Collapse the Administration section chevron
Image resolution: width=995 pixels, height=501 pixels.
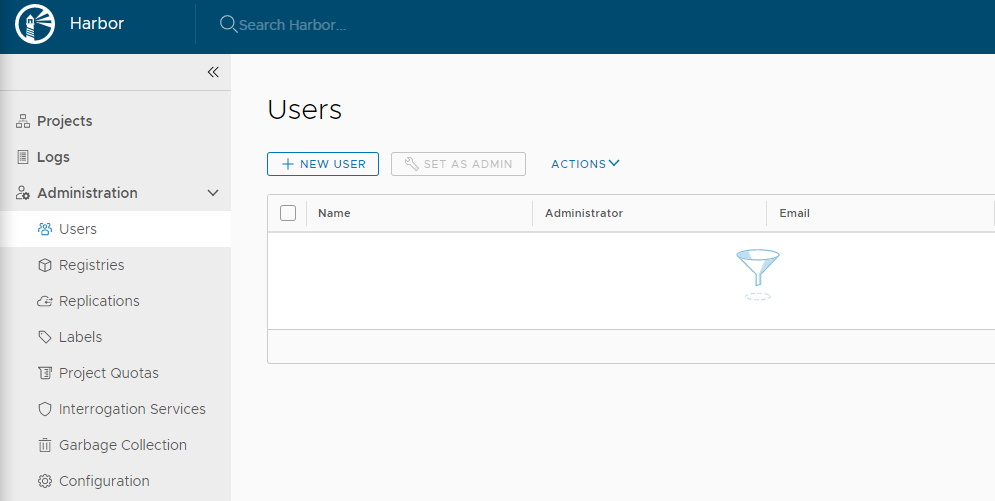click(213, 193)
